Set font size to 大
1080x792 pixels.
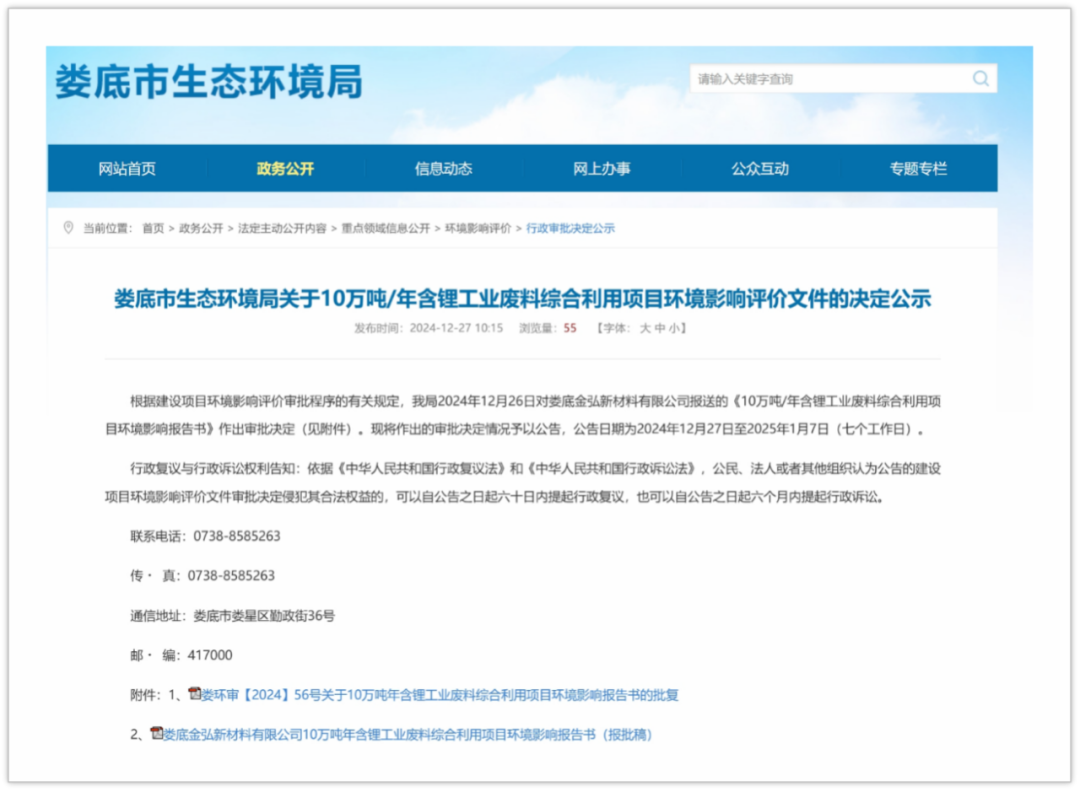(645, 329)
